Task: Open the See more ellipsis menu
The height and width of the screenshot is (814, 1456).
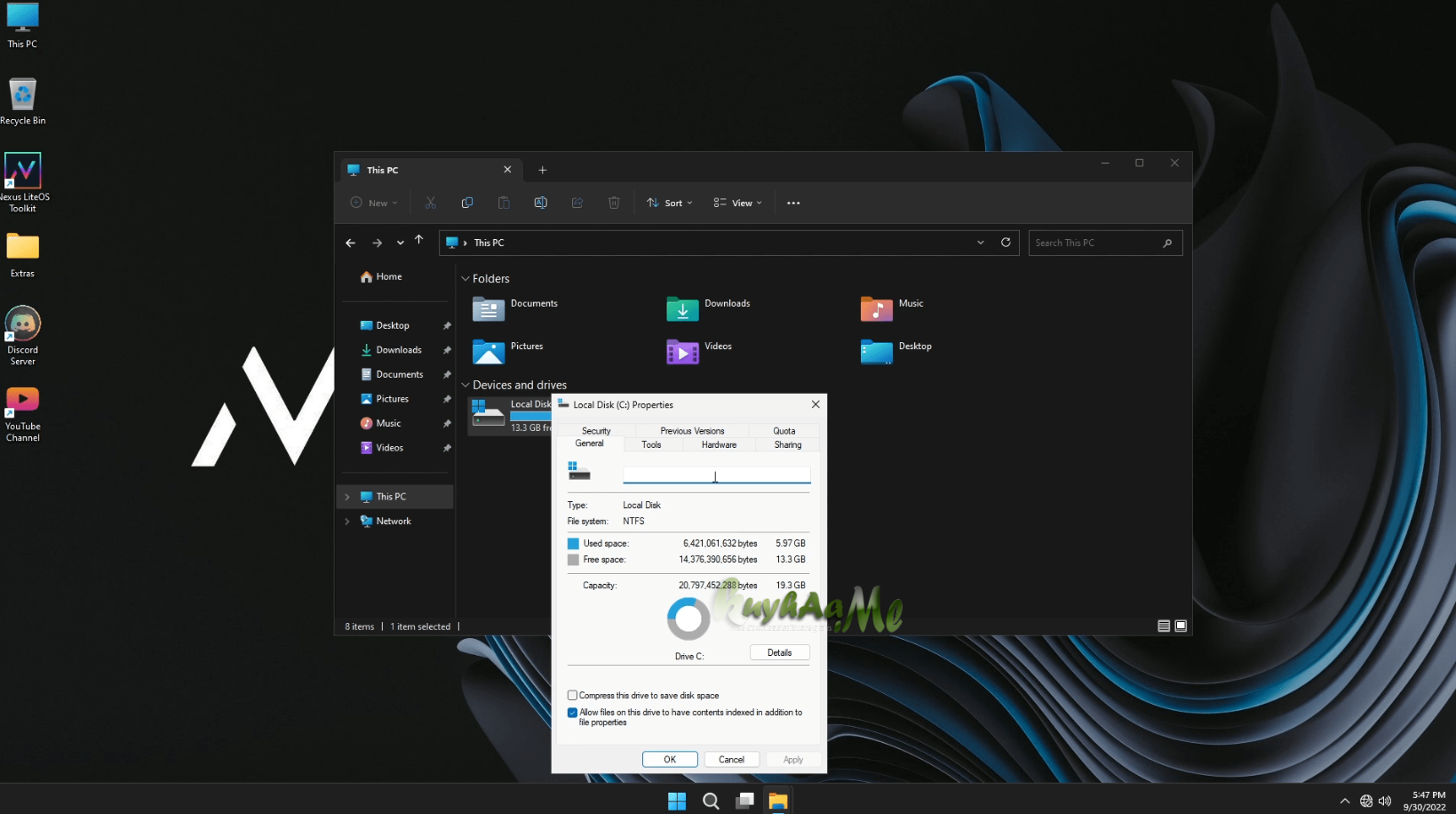Action: (793, 203)
